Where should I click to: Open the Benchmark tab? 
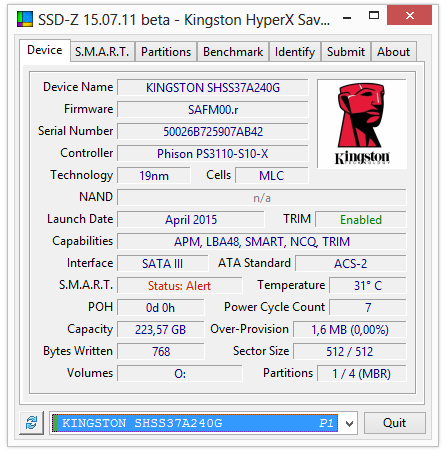click(x=233, y=52)
